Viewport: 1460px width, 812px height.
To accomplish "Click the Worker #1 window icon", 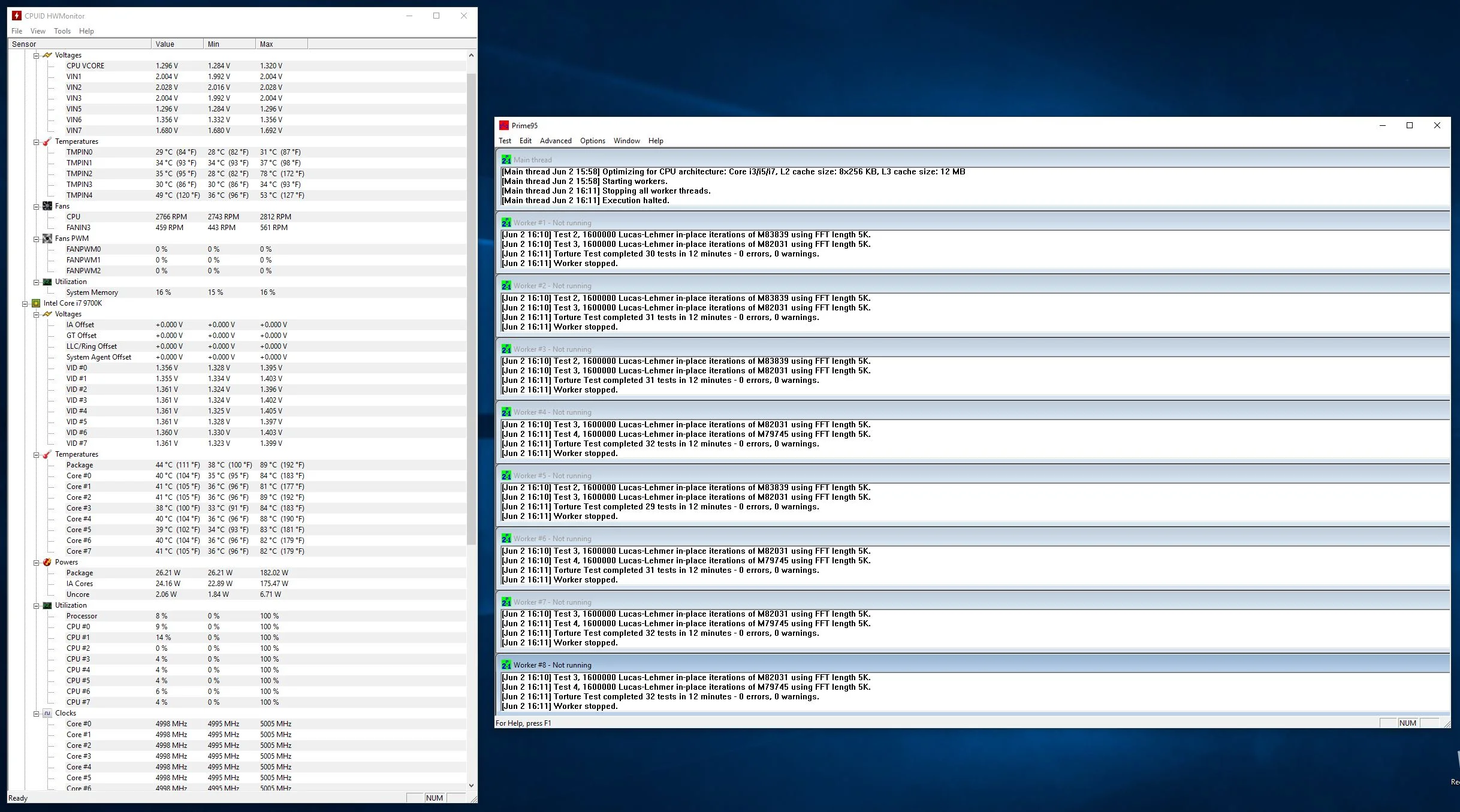I will tap(506, 222).
